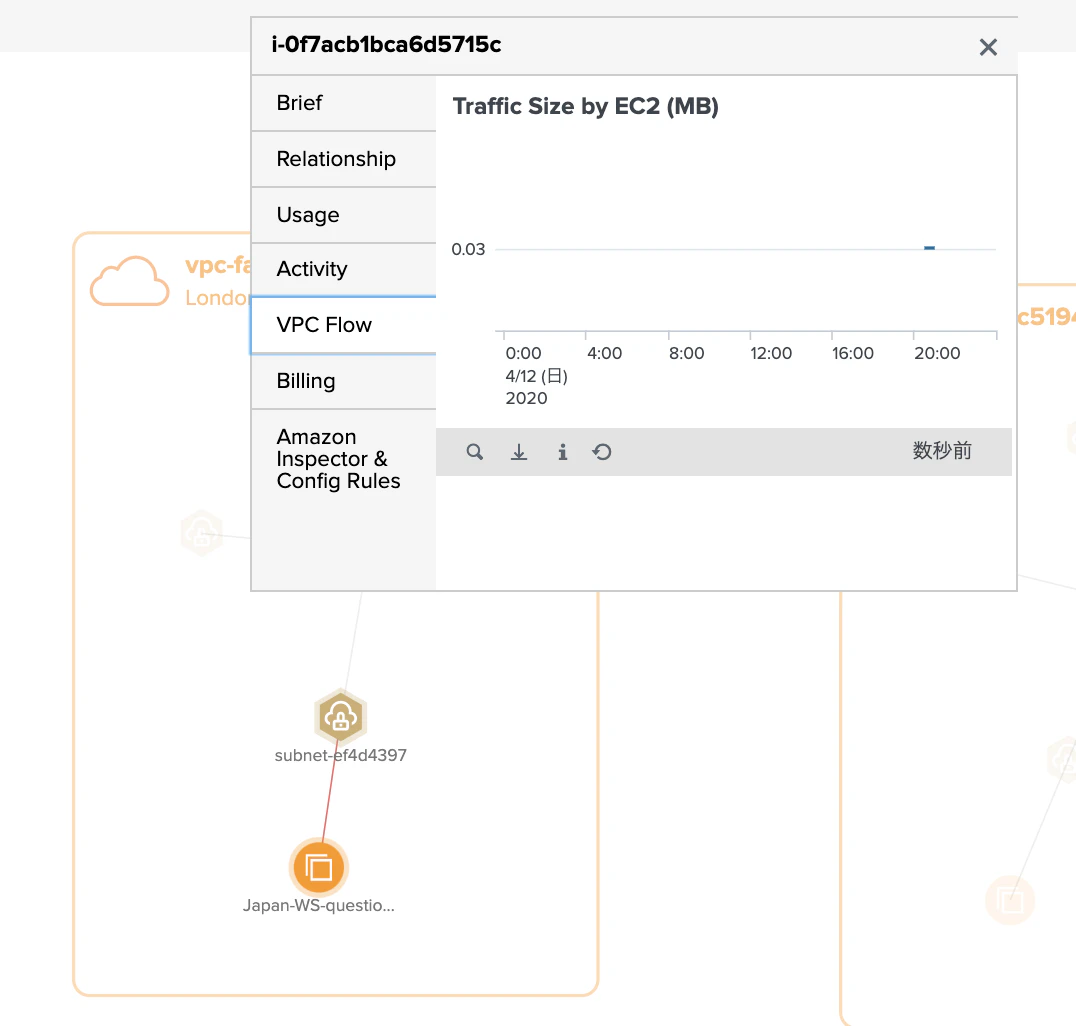Open the Brief tab
This screenshot has width=1076, height=1026.
click(344, 103)
